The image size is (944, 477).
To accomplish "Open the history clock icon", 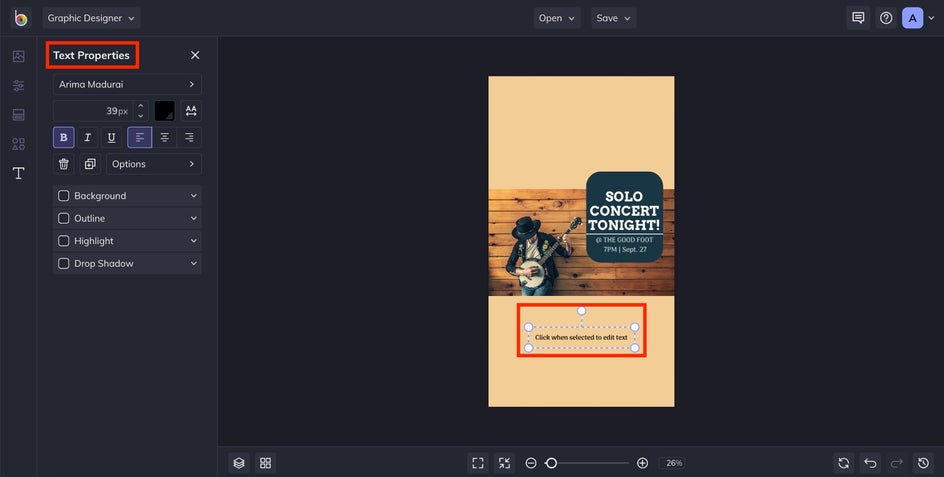I will click(x=924, y=463).
